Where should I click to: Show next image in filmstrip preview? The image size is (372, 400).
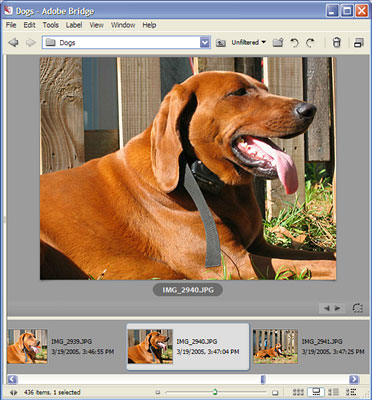point(337,308)
